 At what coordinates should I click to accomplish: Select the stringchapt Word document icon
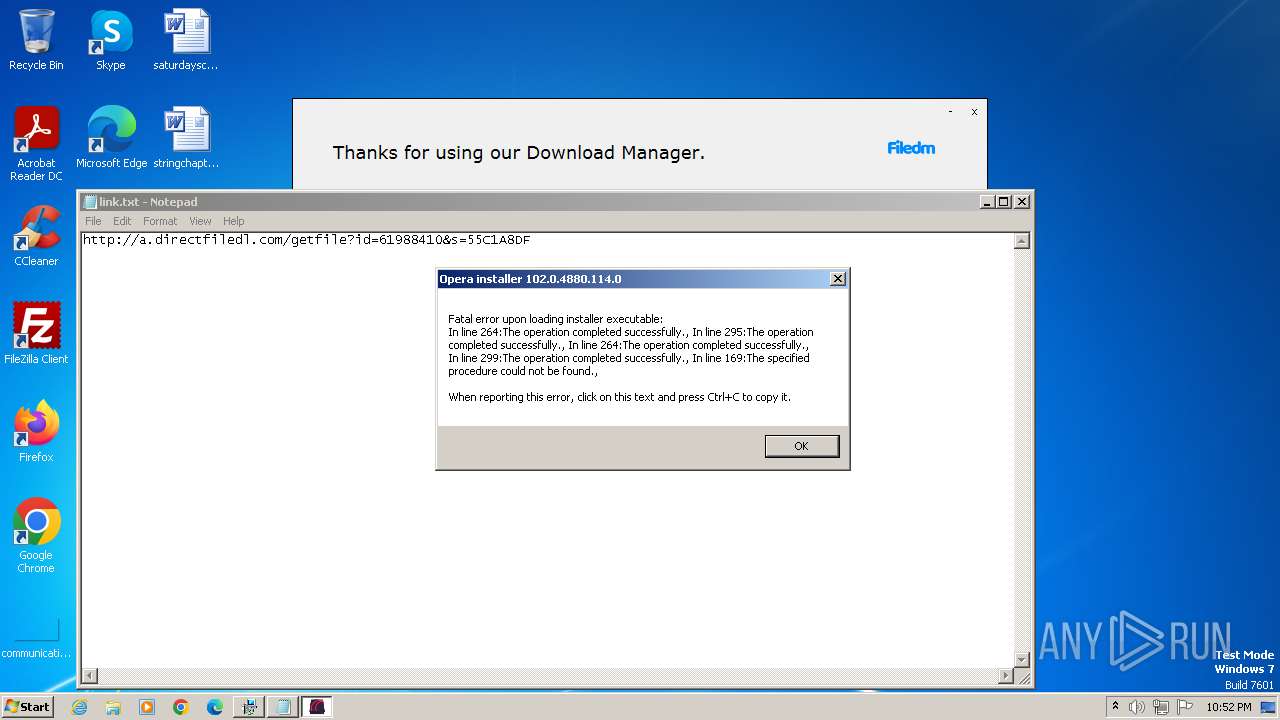pos(186,138)
